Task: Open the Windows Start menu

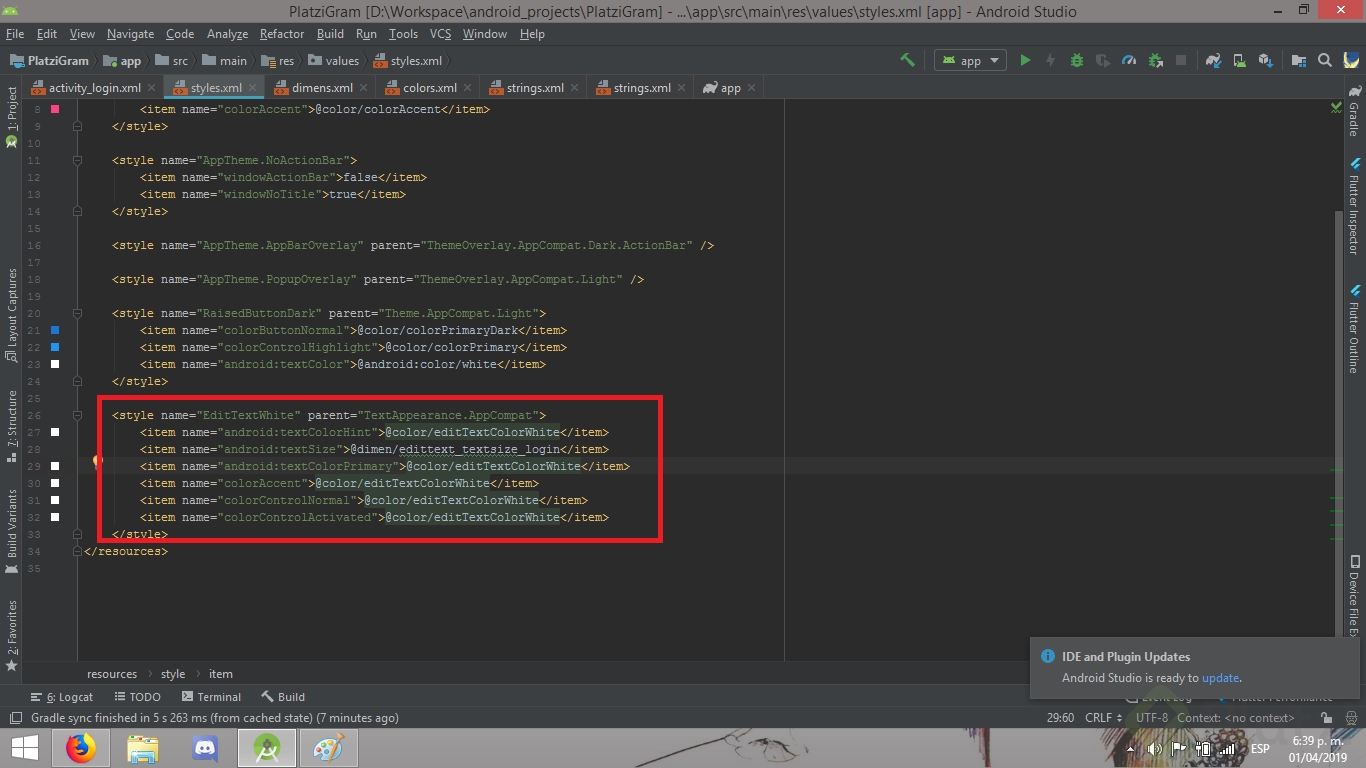Action: [24, 748]
